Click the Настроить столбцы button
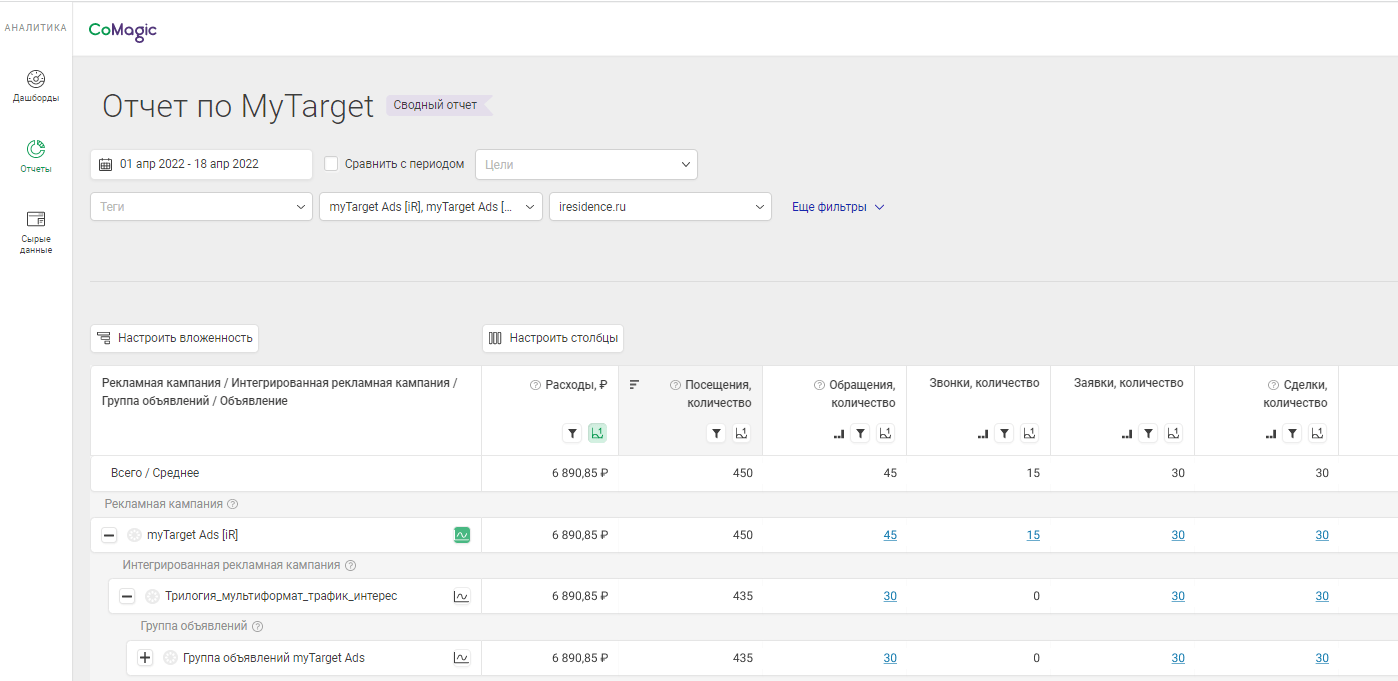 553,338
